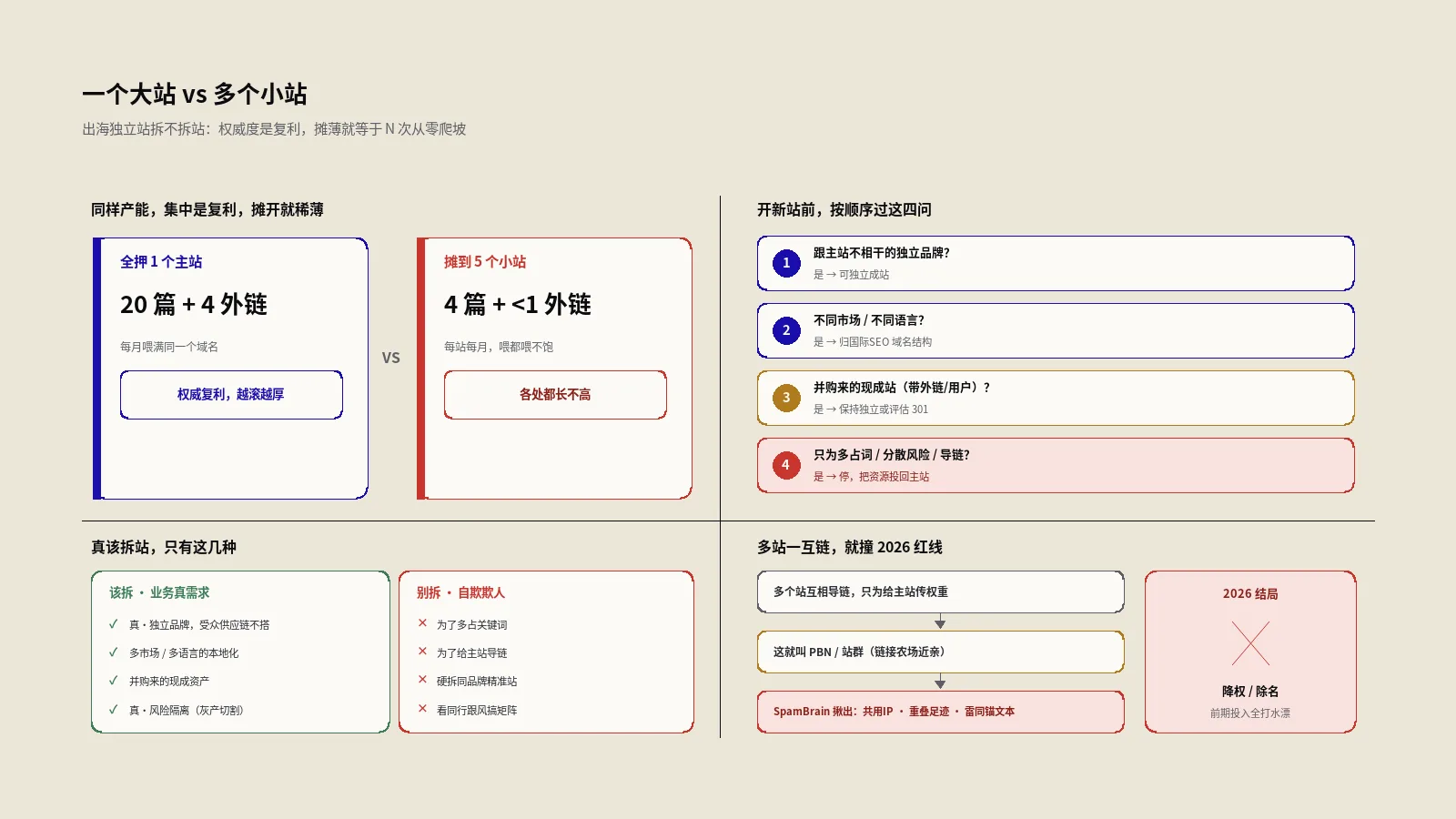This screenshot has height=819, width=1456.
Task: Click the 跟主站不相干的独立品牌? question
Action: click(882, 253)
